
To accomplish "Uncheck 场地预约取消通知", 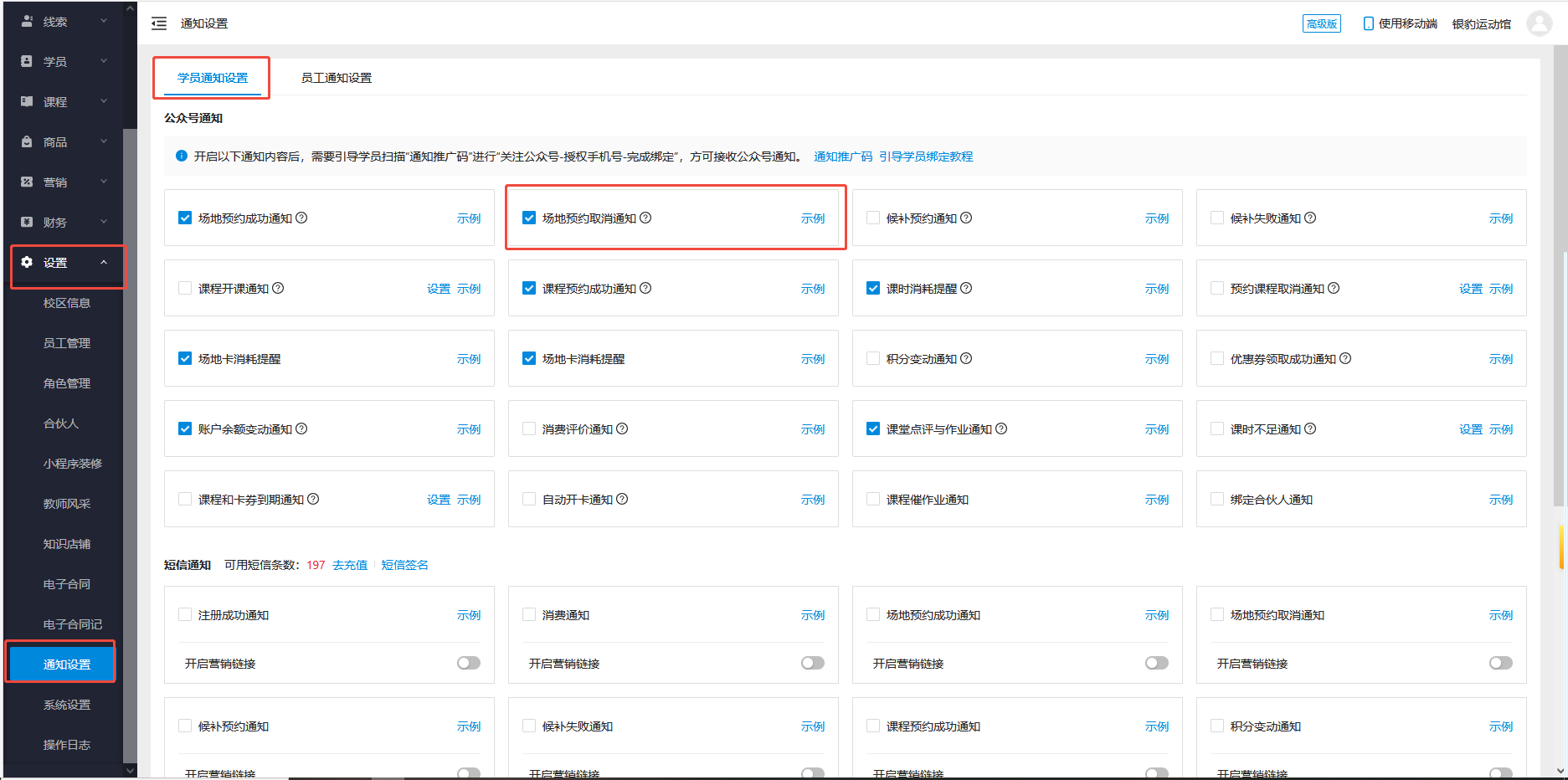I will tap(529, 217).
